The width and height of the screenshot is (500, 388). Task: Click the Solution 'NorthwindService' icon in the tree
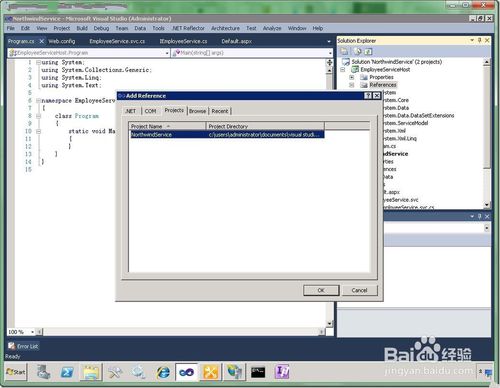(x=346, y=62)
